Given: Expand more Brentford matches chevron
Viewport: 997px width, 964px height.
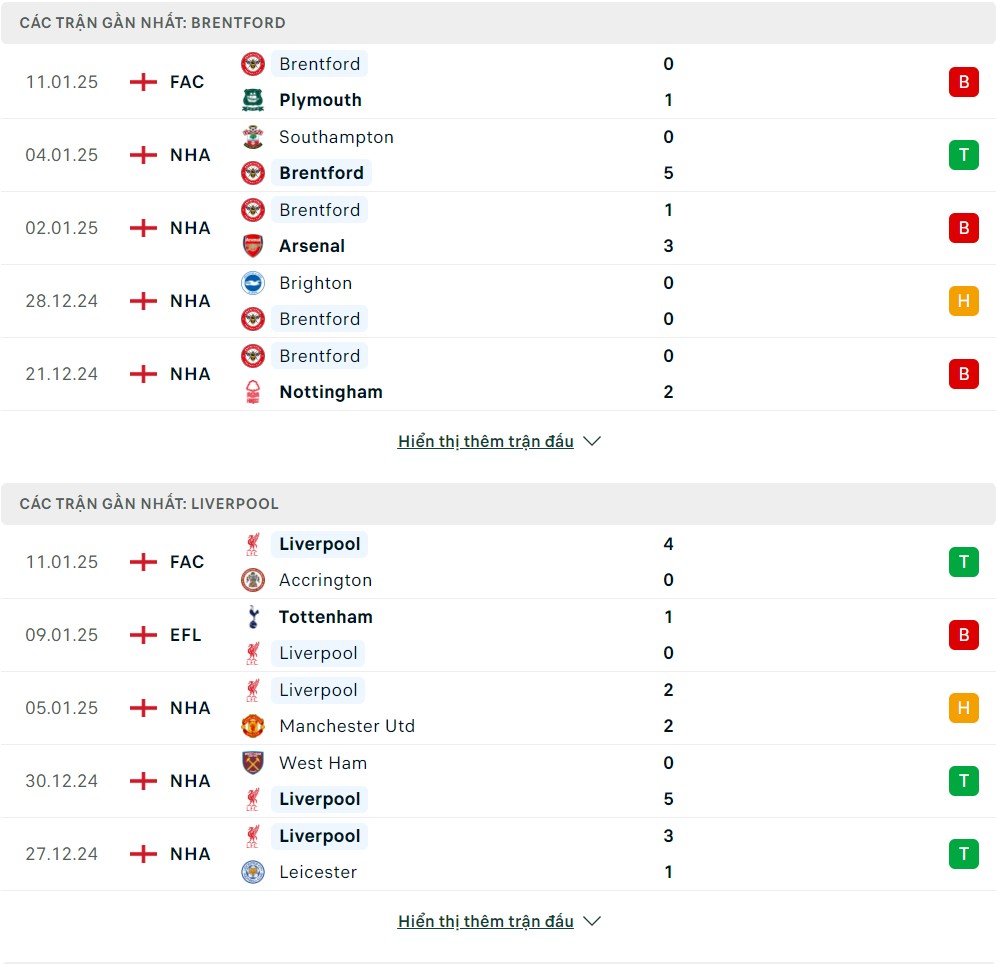Looking at the screenshot, I should pos(592,441).
